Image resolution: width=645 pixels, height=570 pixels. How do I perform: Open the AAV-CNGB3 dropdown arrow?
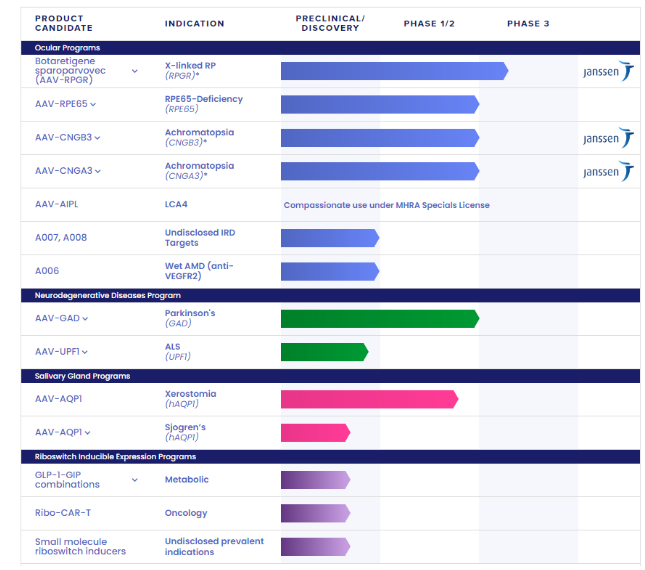coord(97,138)
